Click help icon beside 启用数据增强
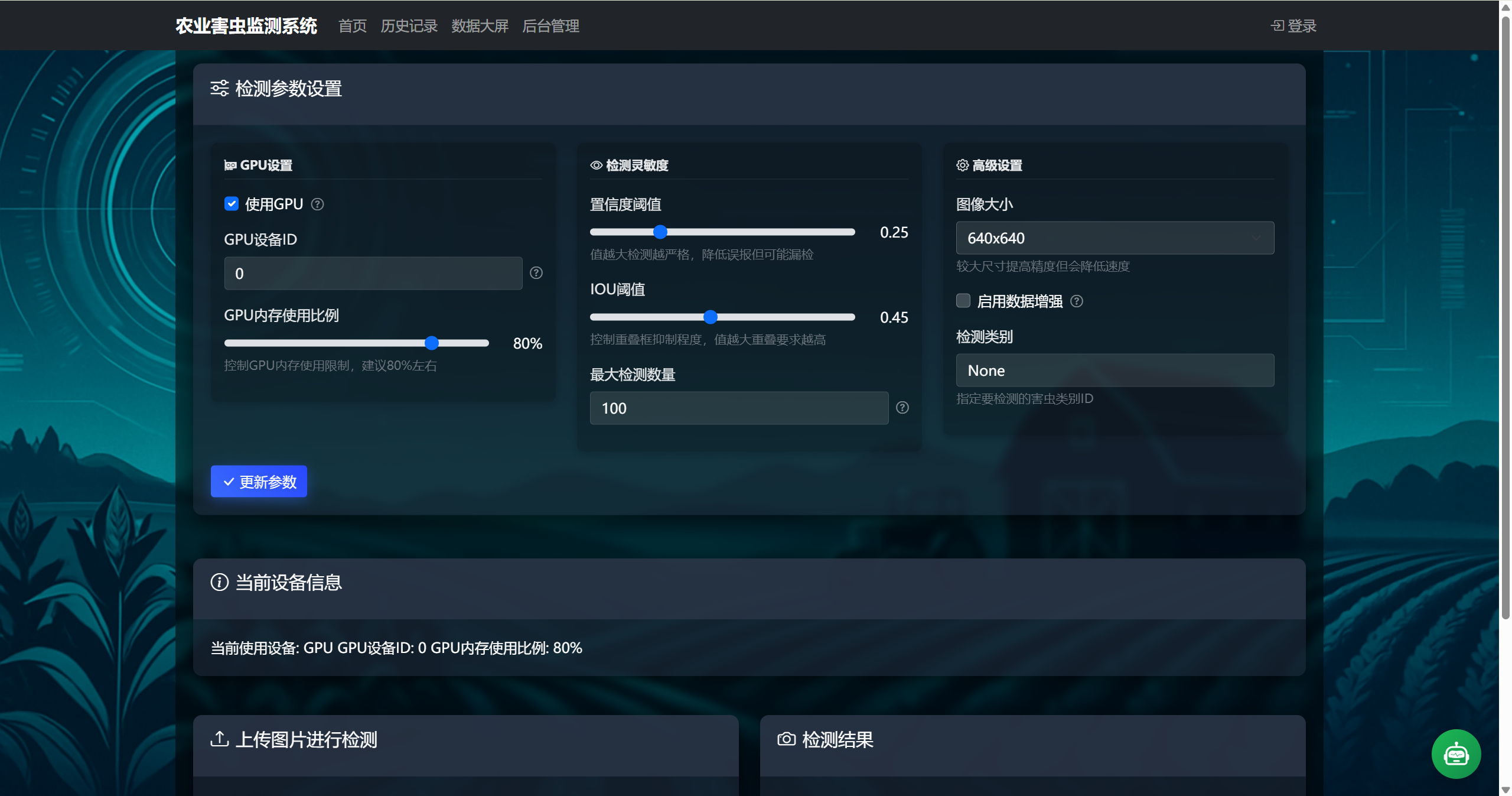This screenshot has width=1512, height=796. coord(1076,301)
